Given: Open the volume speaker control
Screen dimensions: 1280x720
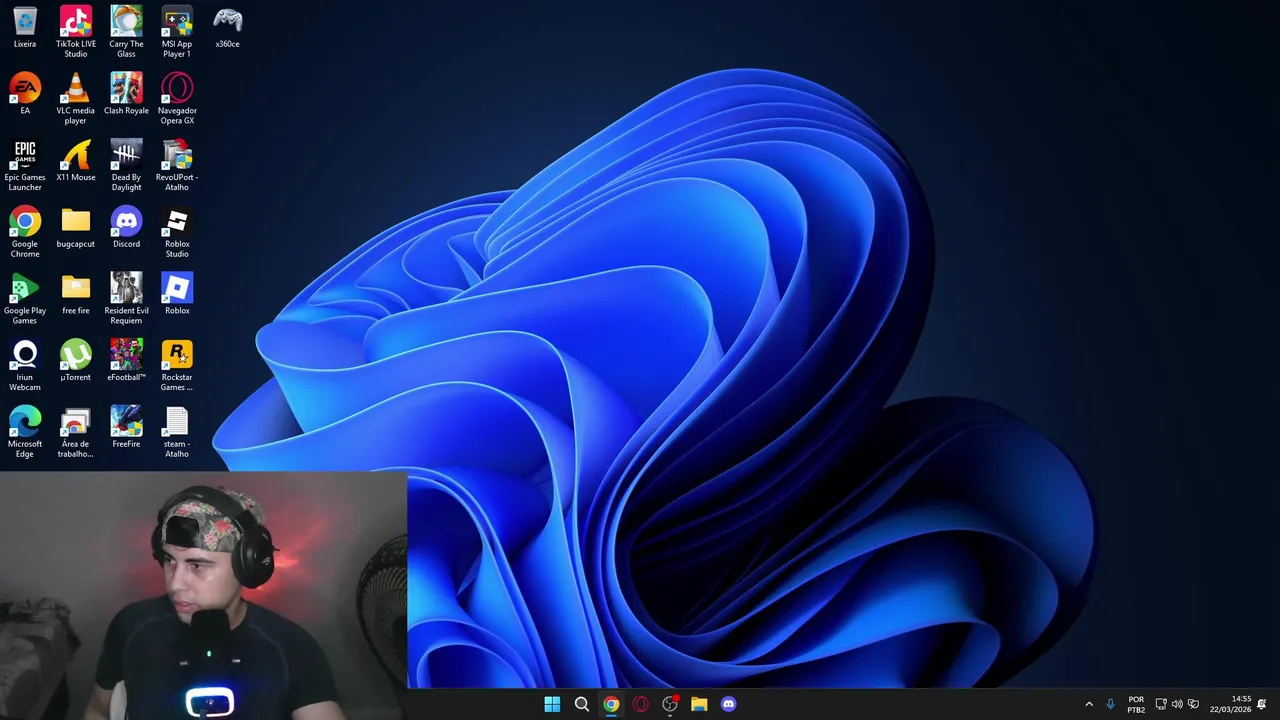Looking at the screenshot, I should click(x=1177, y=704).
